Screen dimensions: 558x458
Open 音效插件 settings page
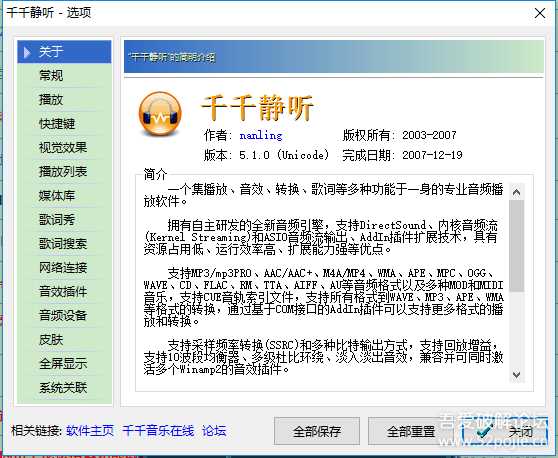[63, 291]
